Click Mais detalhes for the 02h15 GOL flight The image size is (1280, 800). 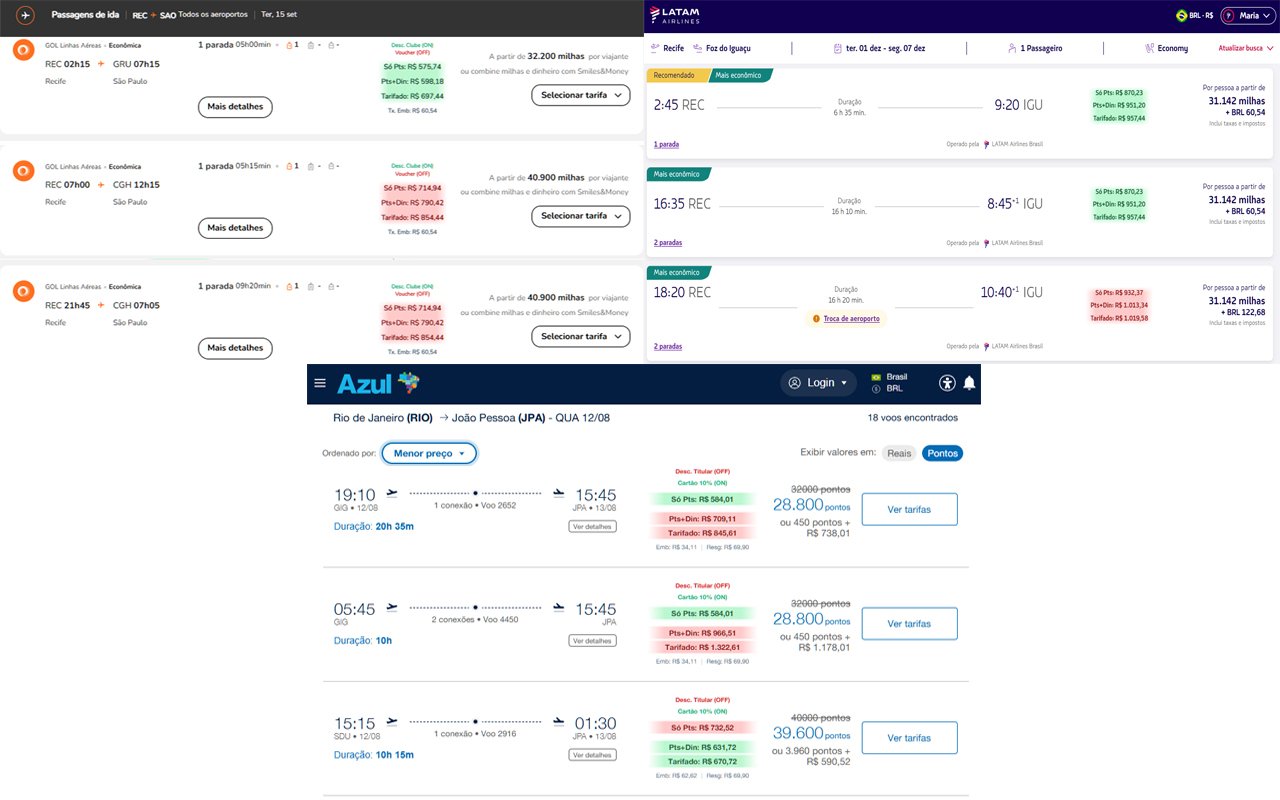point(235,107)
